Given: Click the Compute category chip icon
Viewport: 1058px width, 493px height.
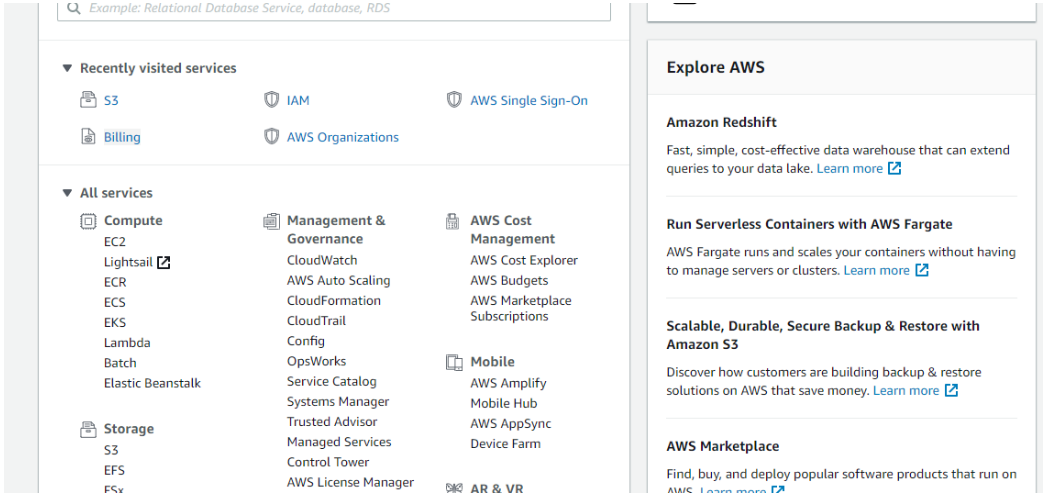Looking at the screenshot, I should click(88, 221).
